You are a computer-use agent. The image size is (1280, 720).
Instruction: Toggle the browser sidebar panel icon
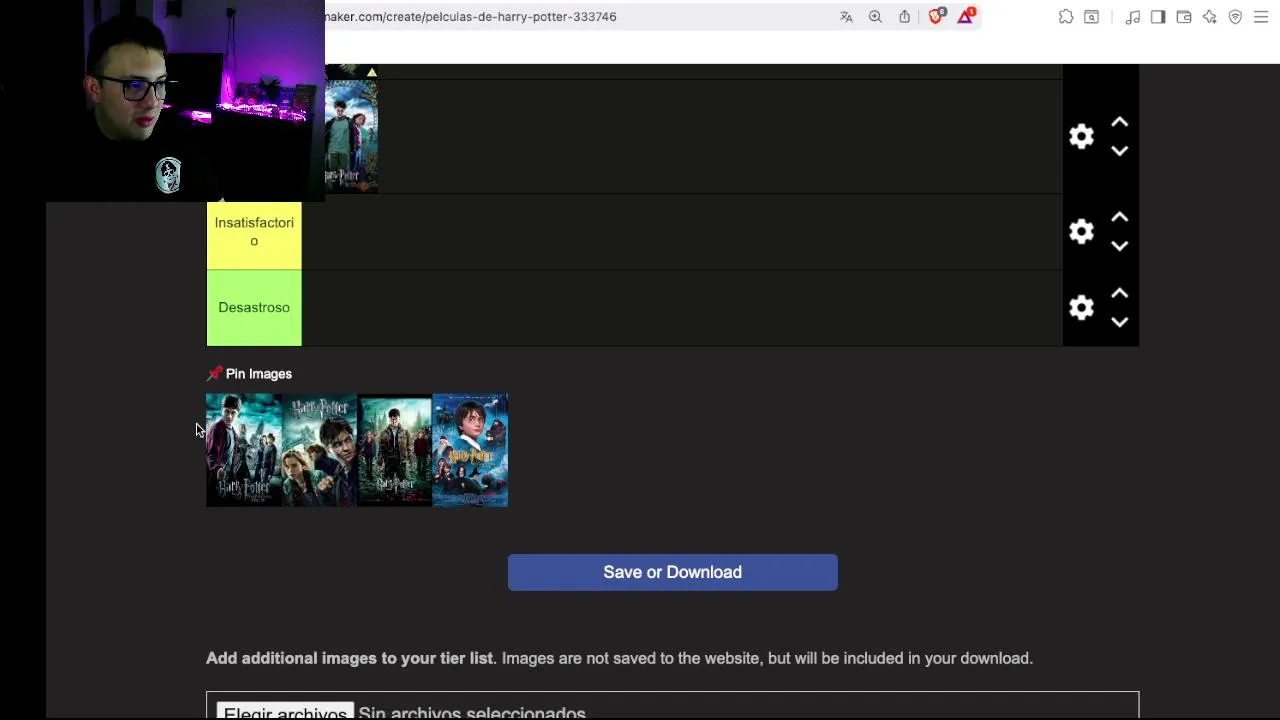(x=1158, y=17)
